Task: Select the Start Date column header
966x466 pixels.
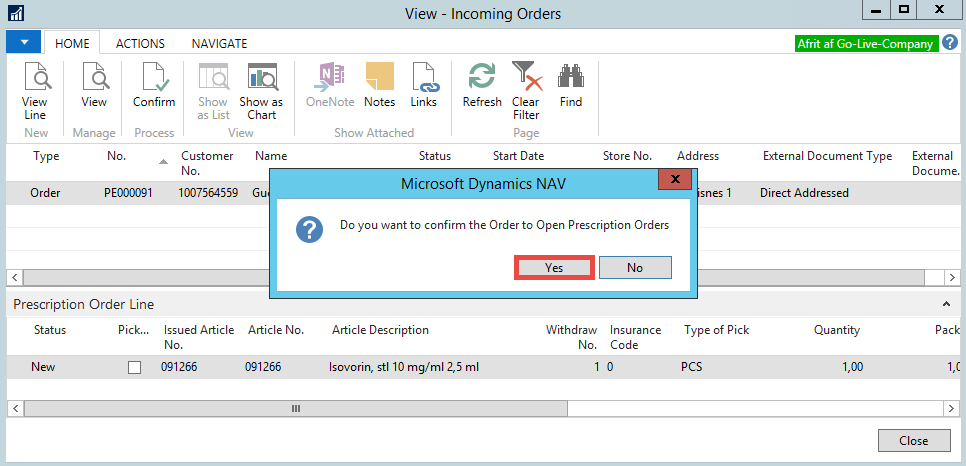Action: point(518,156)
